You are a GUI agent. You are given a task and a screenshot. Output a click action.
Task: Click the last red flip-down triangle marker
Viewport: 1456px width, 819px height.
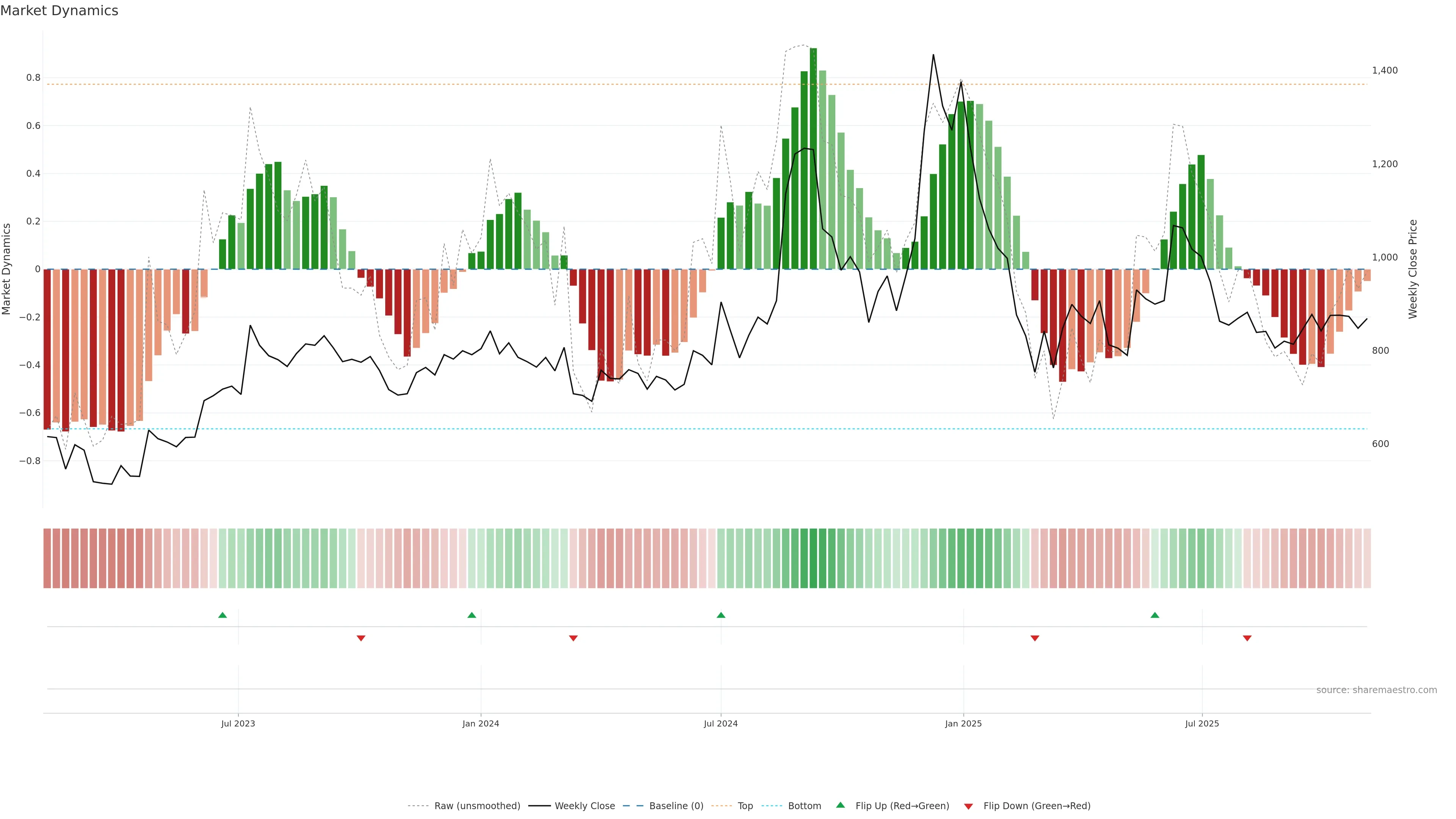point(1247,638)
